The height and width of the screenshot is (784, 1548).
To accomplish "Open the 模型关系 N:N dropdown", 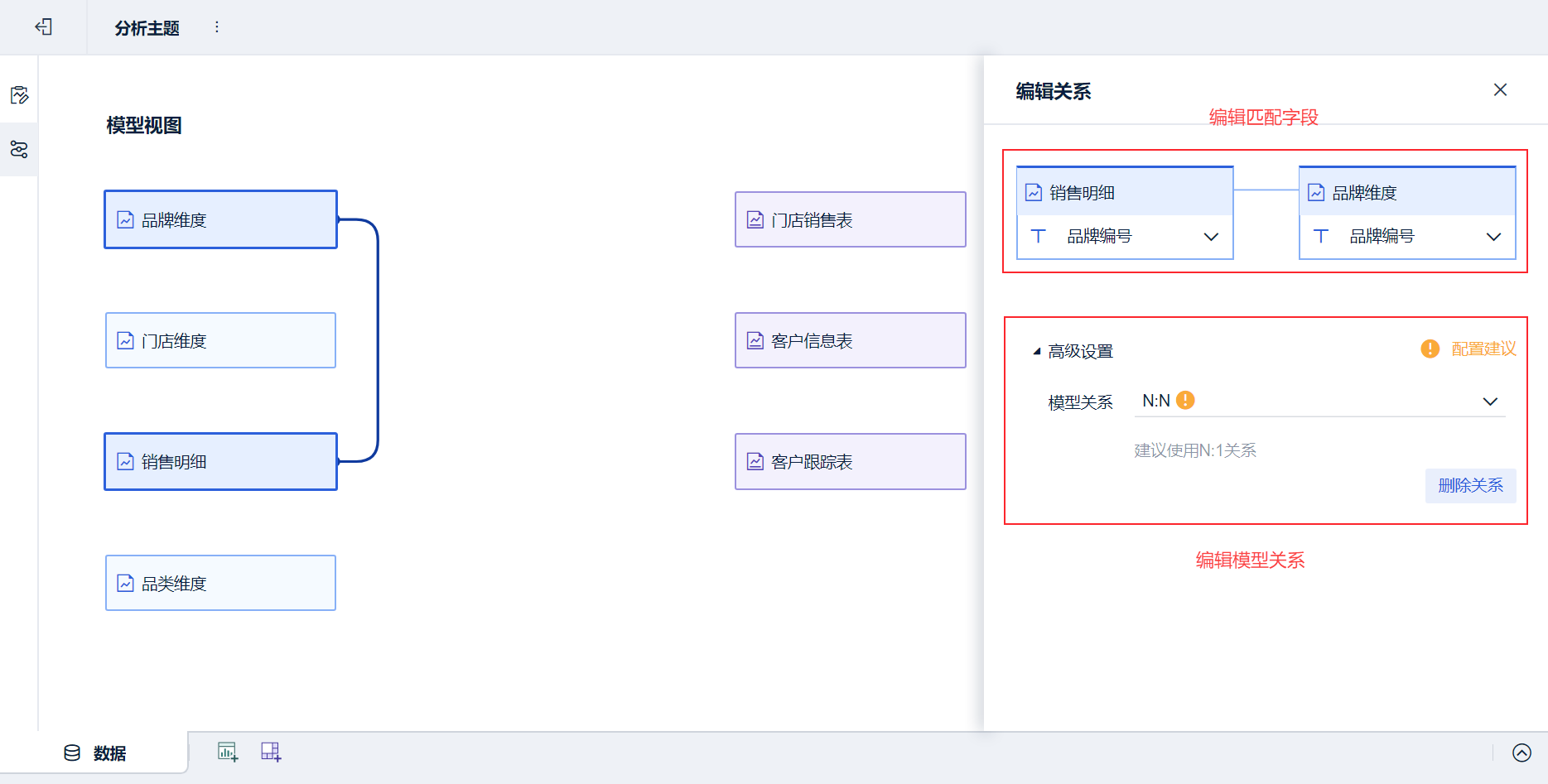I will coord(1489,402).
